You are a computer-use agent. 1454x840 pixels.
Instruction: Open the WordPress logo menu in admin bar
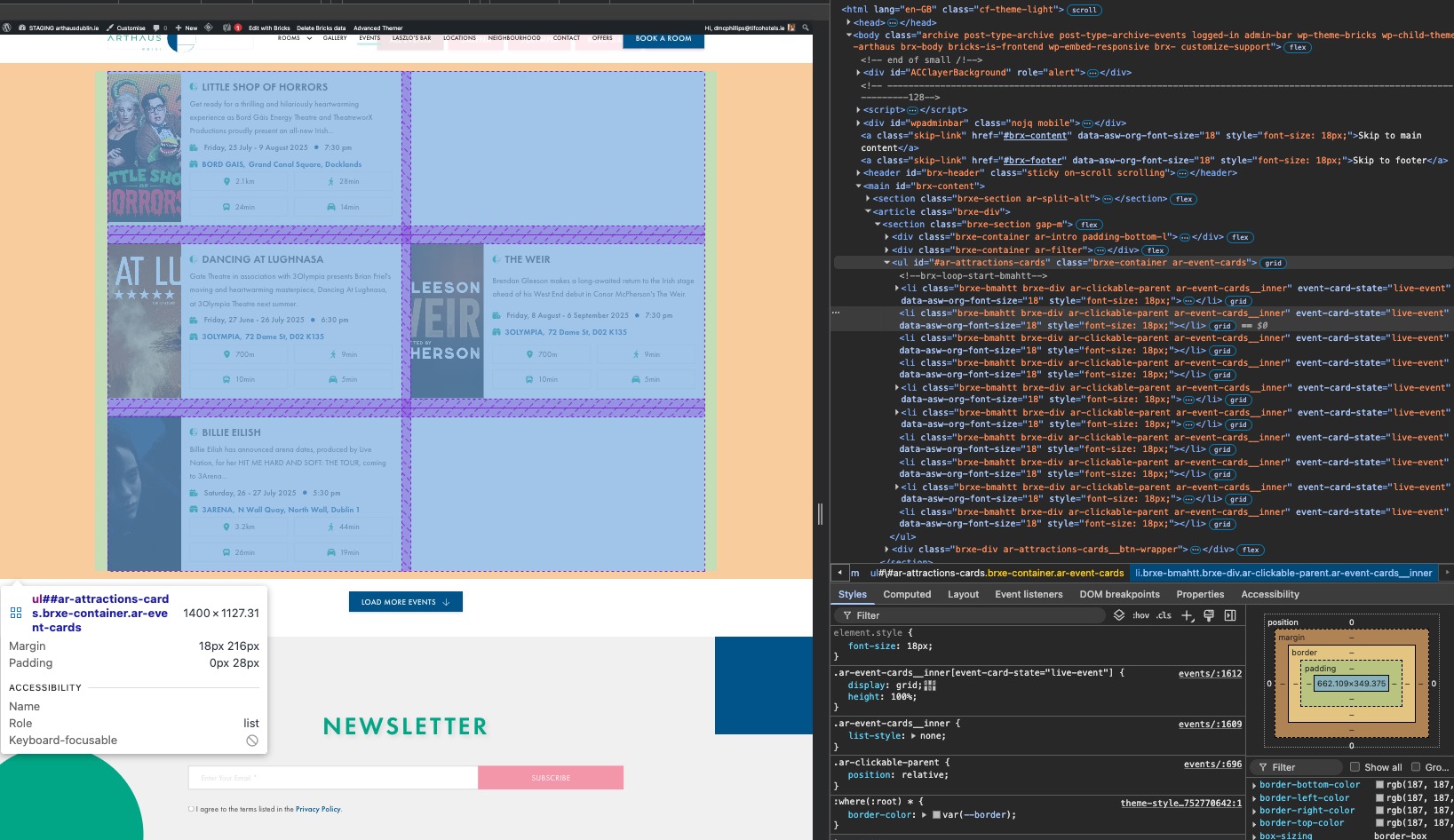[x=6, y=28]
